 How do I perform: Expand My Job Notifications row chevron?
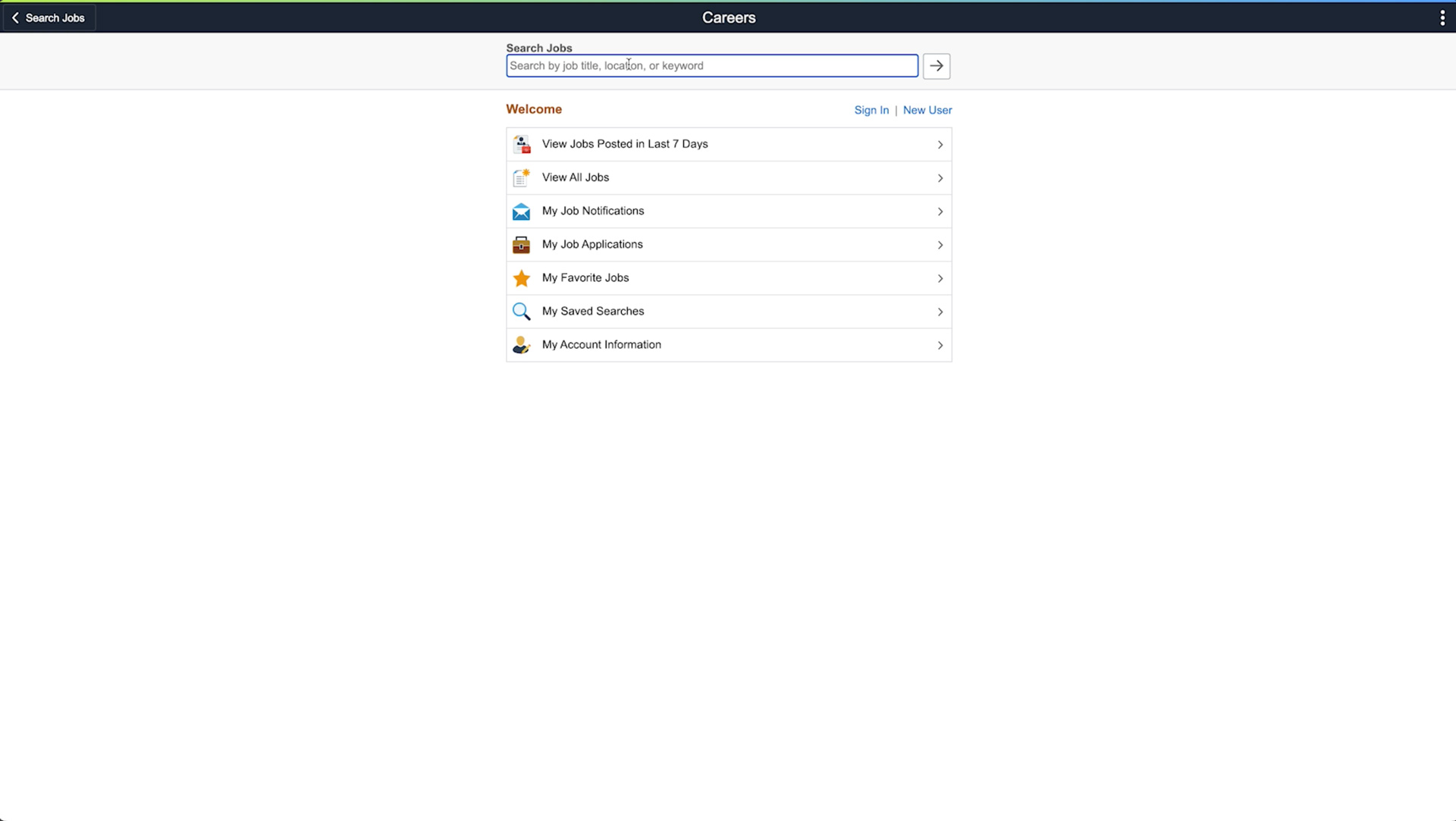point(940,212)
